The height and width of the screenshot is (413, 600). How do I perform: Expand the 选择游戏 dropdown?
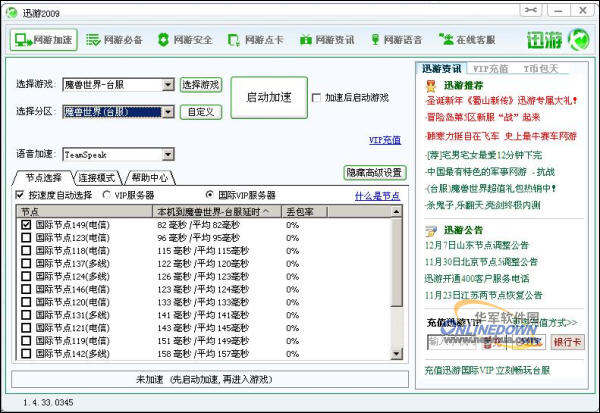[x=168, y=86]
